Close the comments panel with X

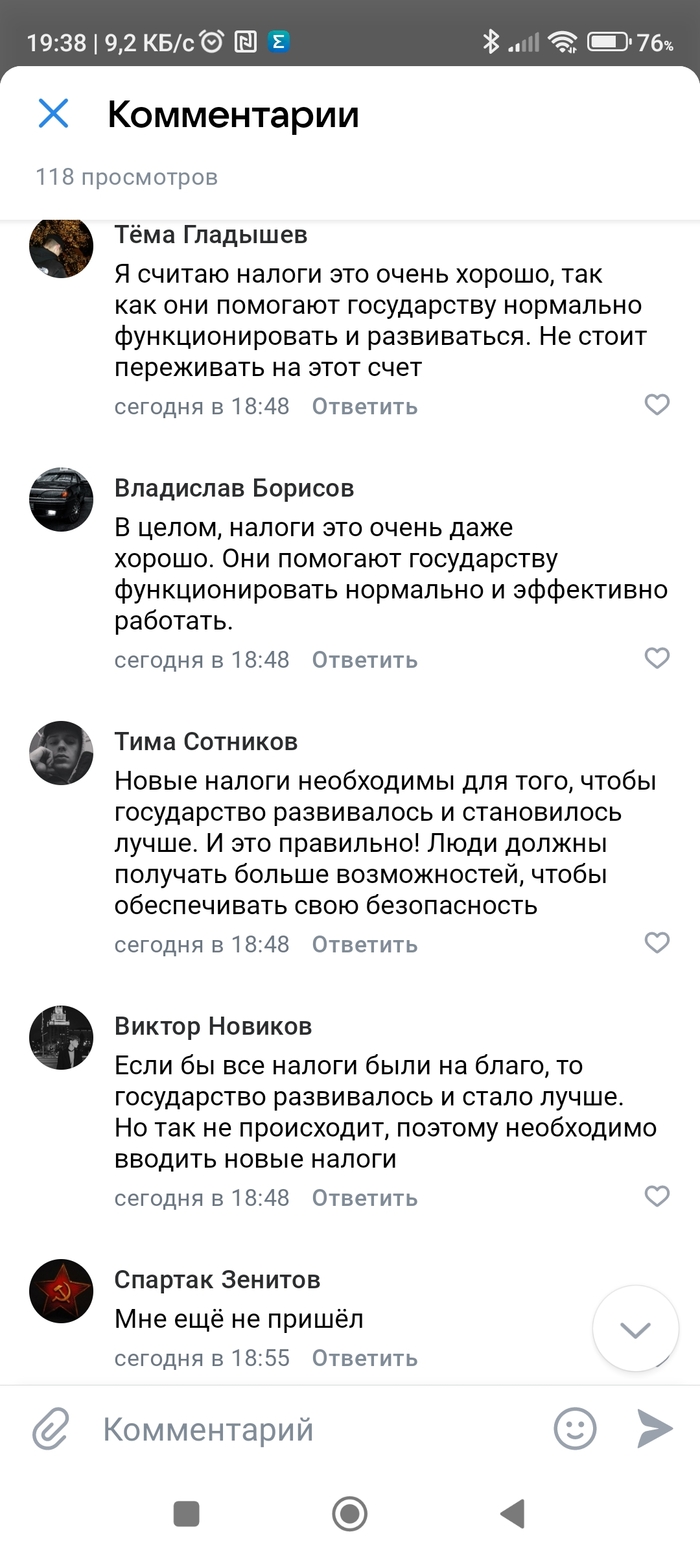(53, 114)
